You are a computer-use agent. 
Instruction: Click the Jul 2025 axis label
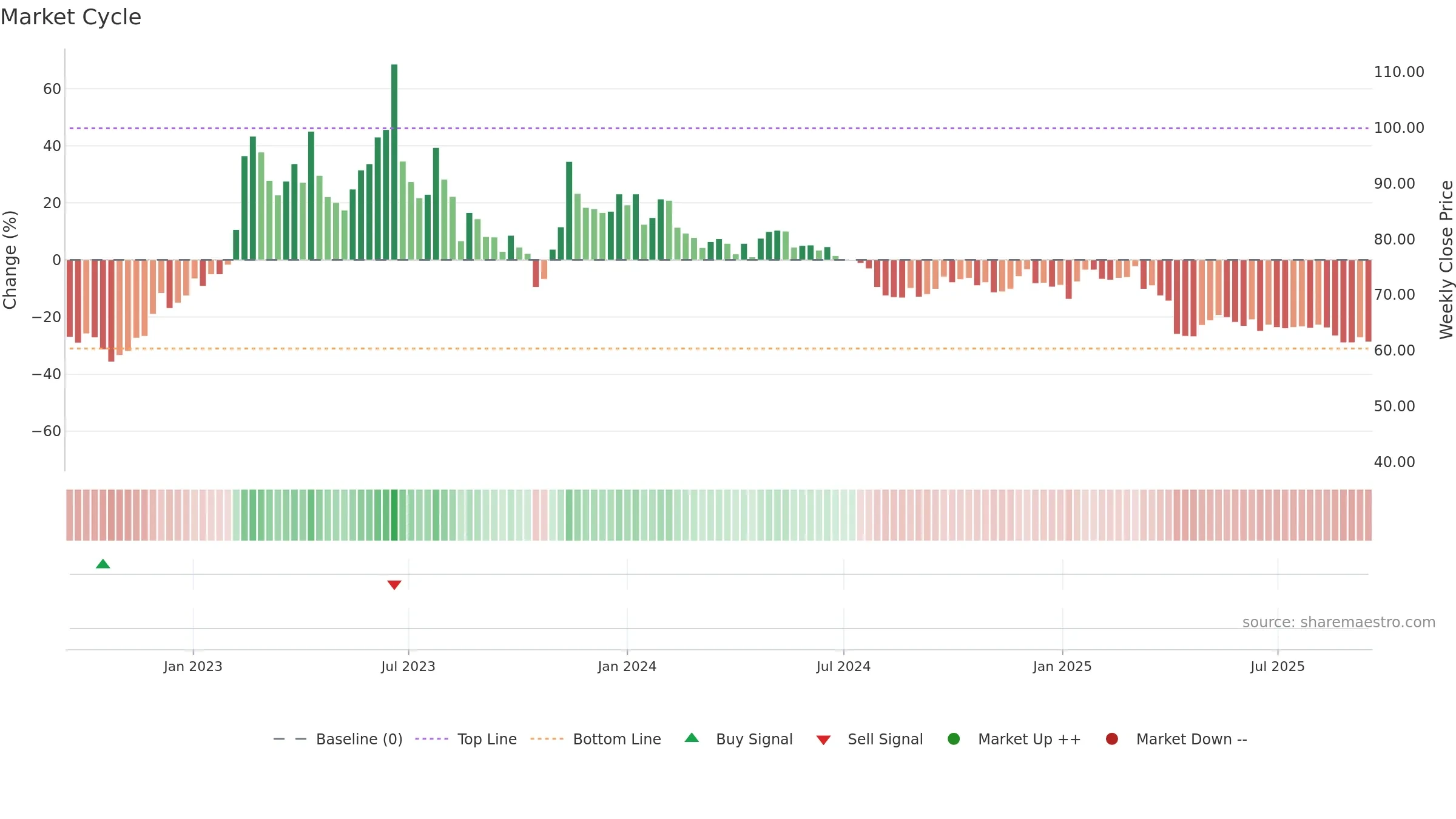coord(1277,667)
